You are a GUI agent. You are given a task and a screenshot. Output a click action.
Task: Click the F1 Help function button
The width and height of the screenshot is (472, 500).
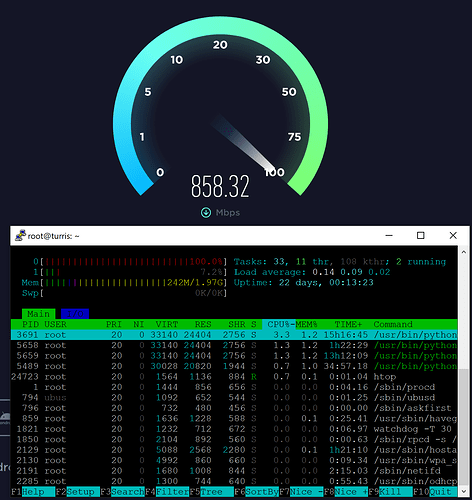(x=33, y=492)
